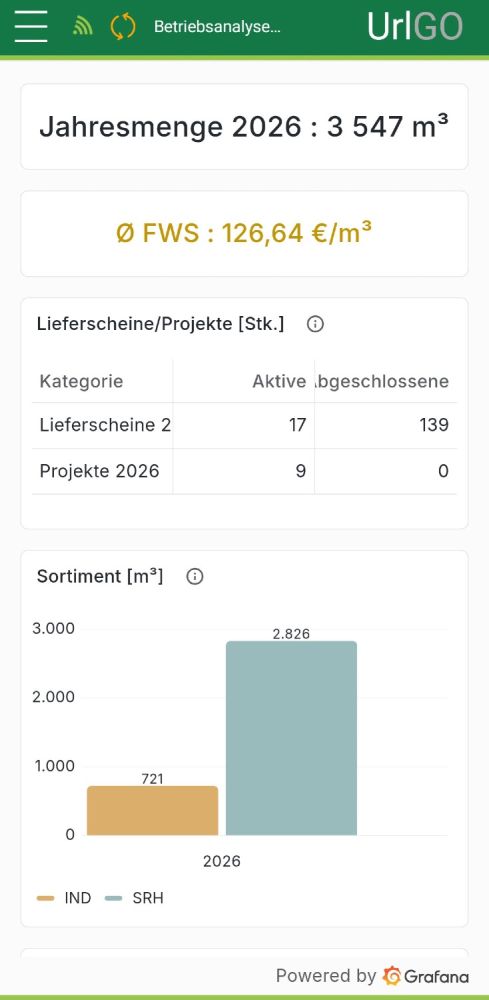Select the Betriebsanalyse page title
The width and height of the screenshot is (489, 1000).
[217, 27]
